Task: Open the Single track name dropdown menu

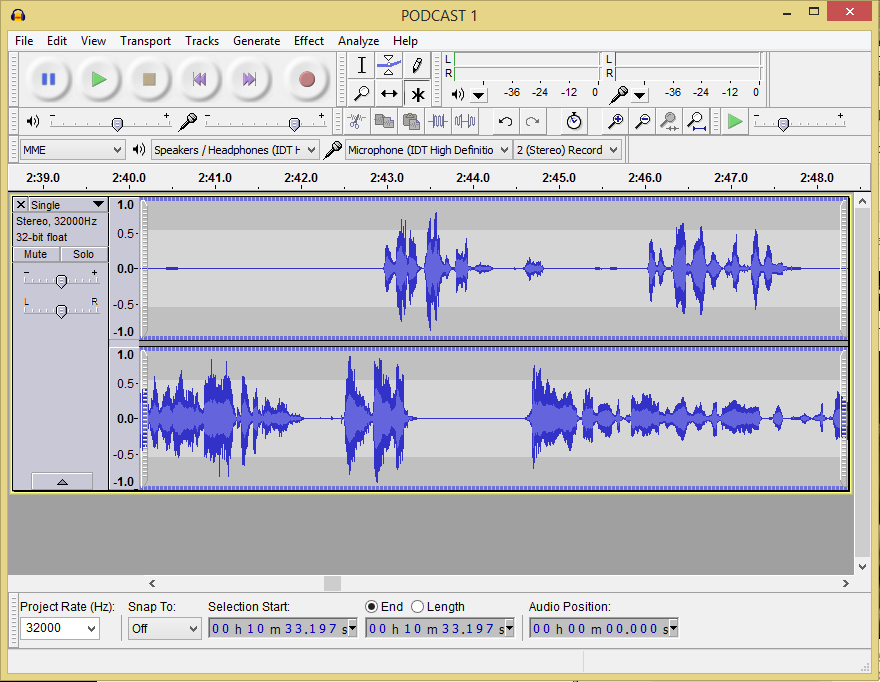Action: 67,204
